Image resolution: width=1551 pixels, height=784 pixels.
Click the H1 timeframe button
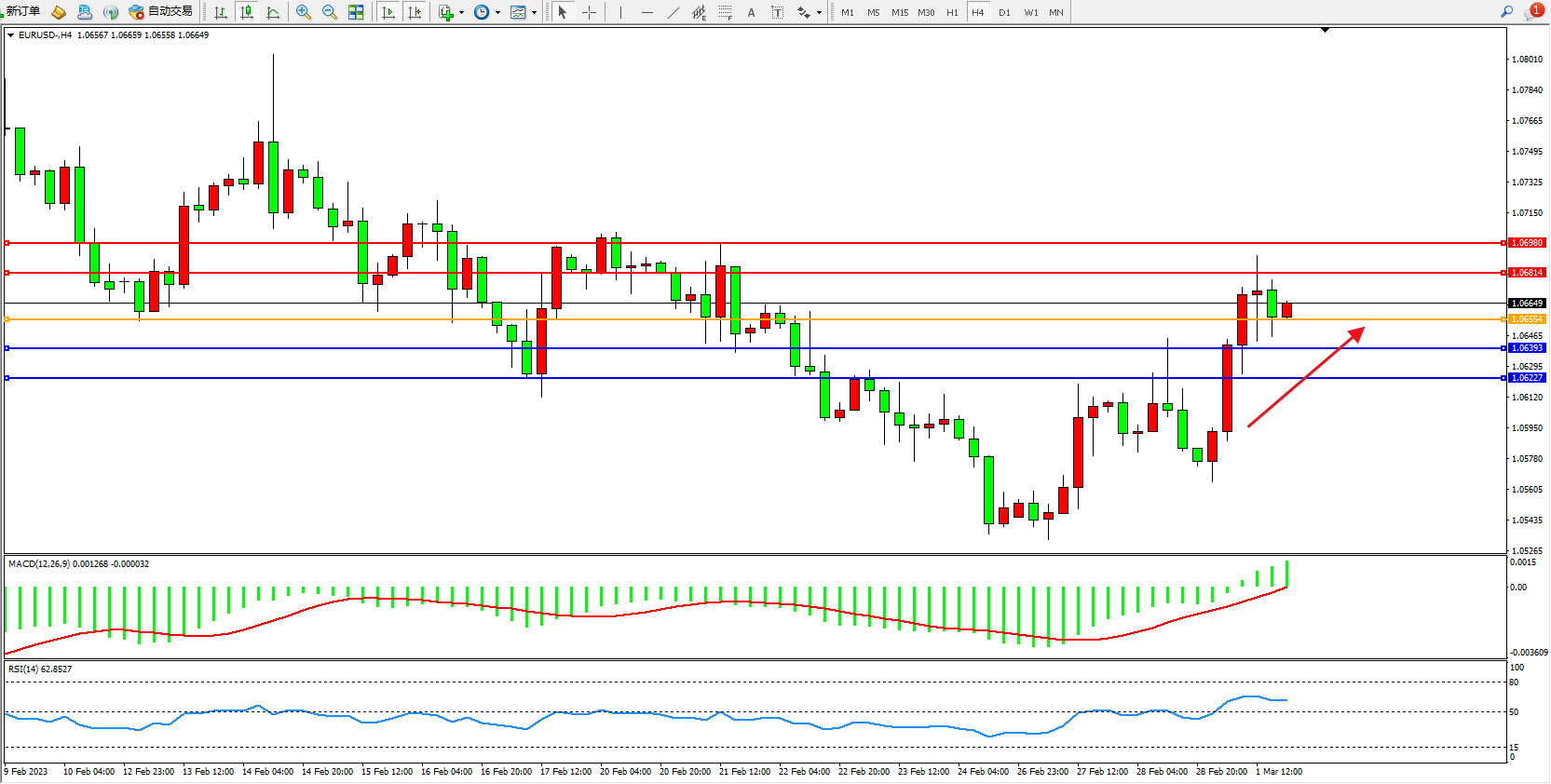pyautogui.click(x=952, y=12)
